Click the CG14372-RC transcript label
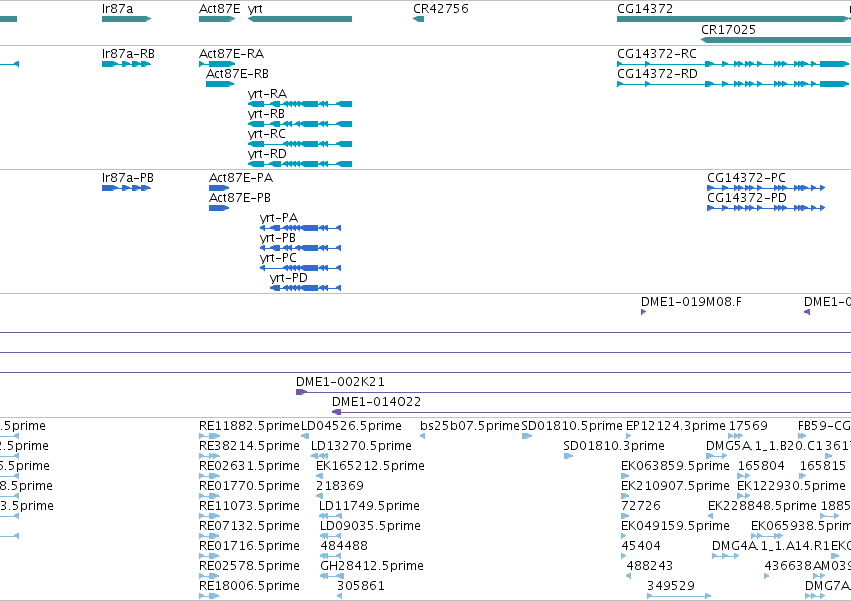 (657, 54)
